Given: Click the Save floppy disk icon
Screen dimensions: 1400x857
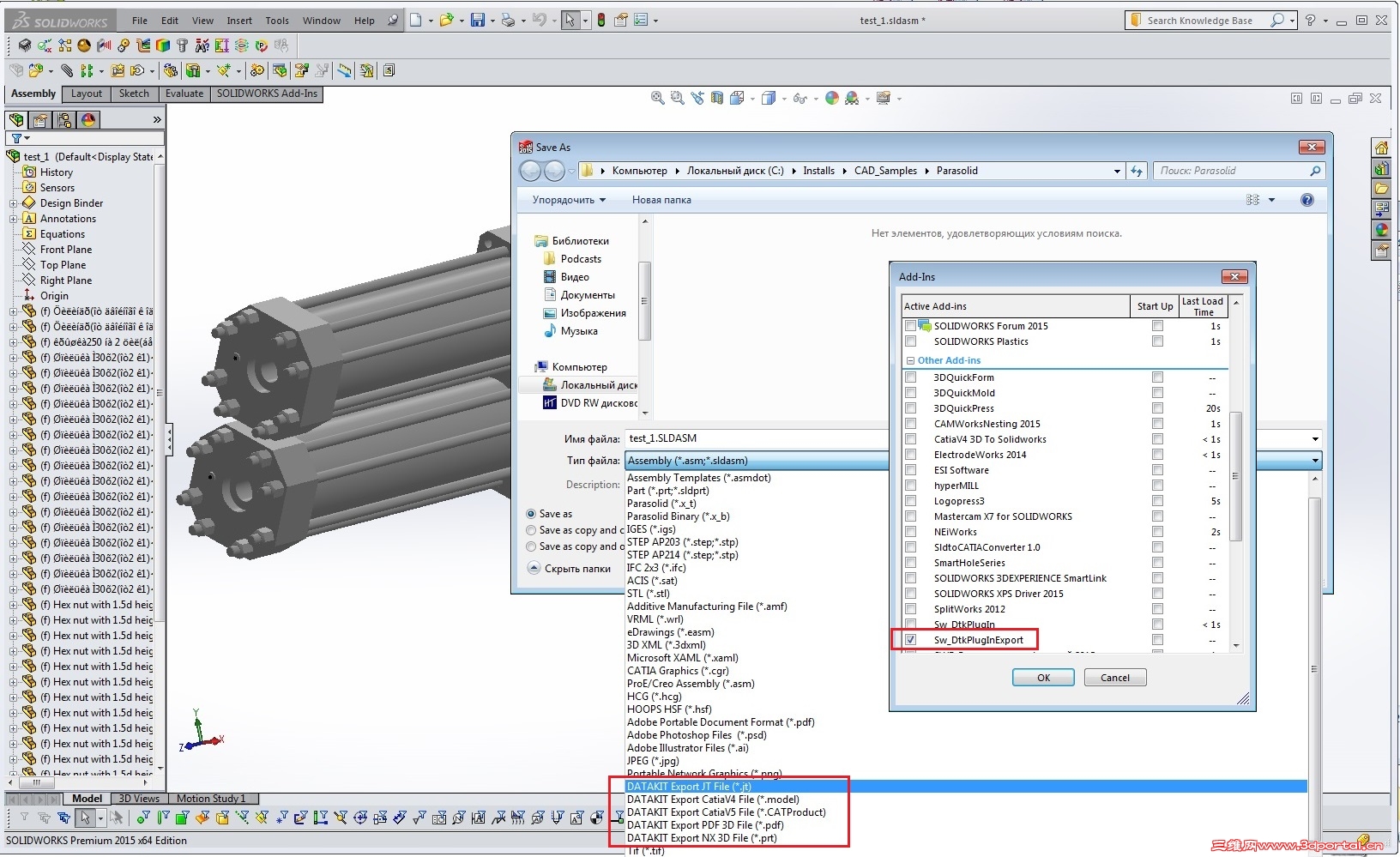Looking at the screenshot, I should pos(478,20).
